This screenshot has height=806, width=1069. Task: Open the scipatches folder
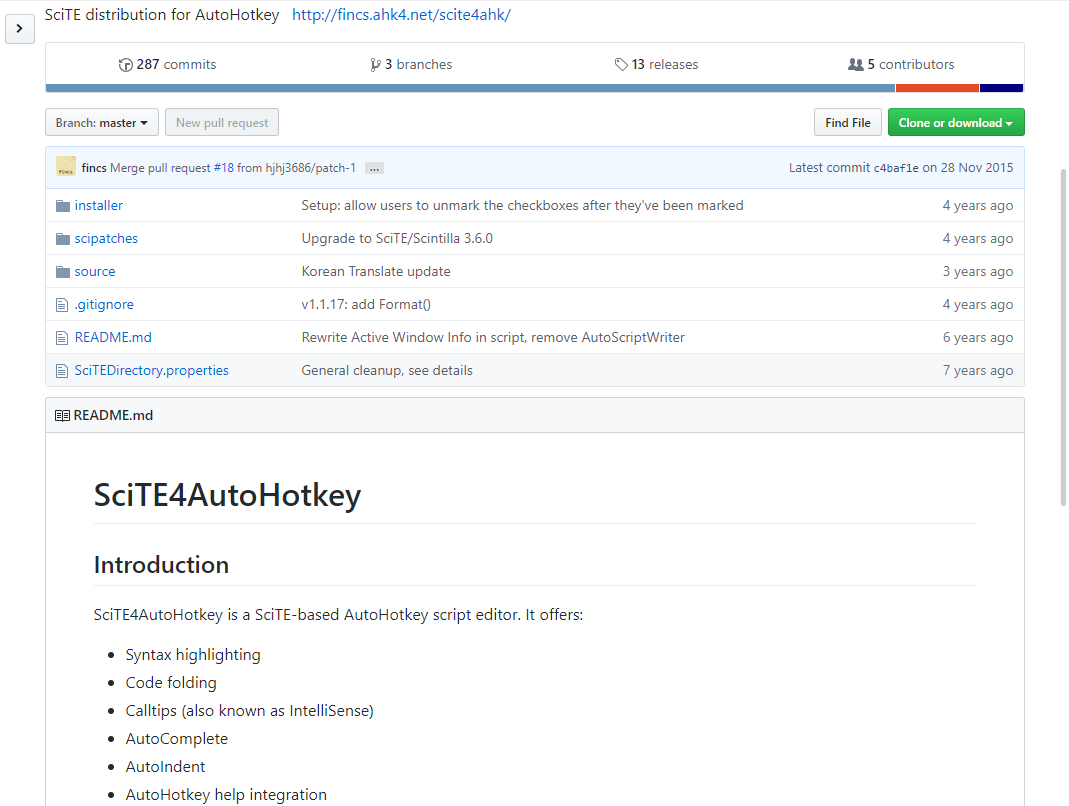[106, 238]
